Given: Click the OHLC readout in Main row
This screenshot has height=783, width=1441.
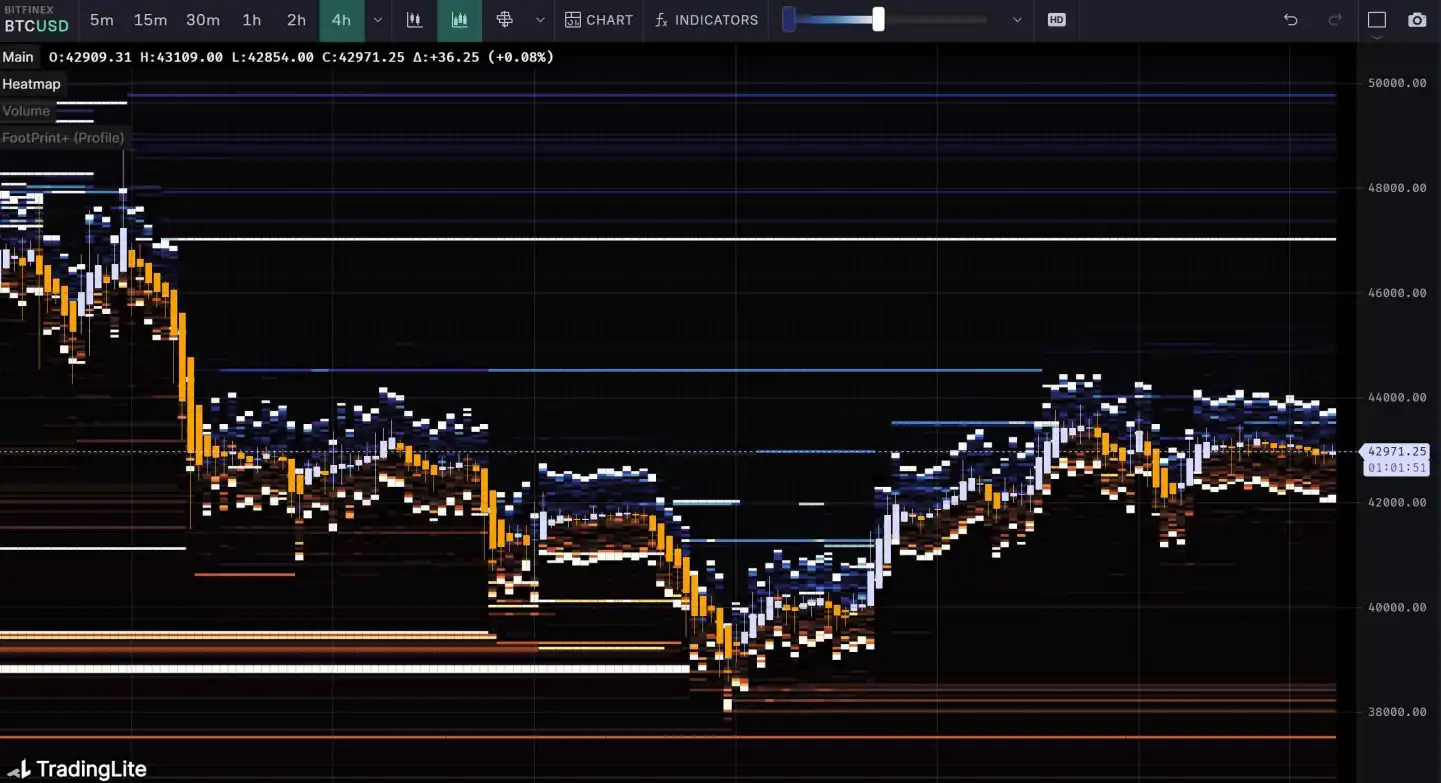Looking at the screenshot, I should [x=301, y=57].
